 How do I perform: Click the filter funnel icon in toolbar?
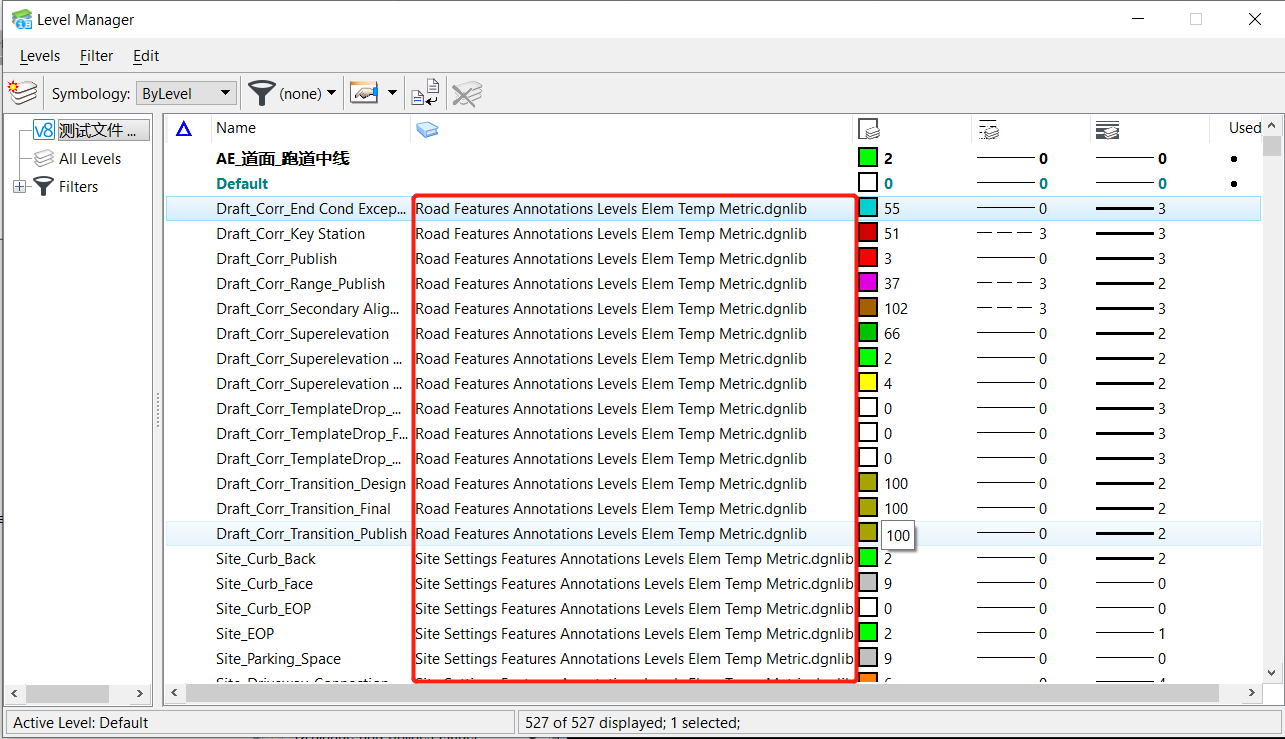(261, 93)
